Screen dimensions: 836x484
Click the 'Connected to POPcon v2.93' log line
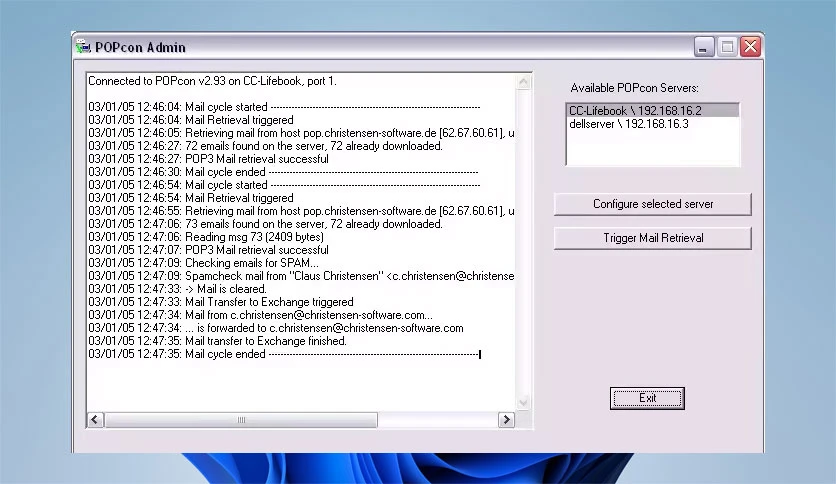coord(212,81)
